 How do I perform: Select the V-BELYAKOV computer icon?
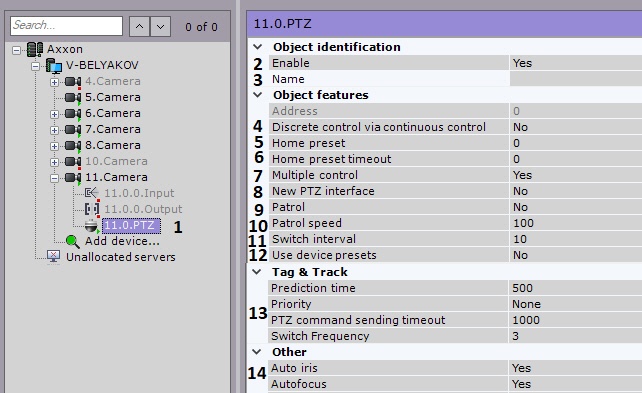tap(54, 66)
